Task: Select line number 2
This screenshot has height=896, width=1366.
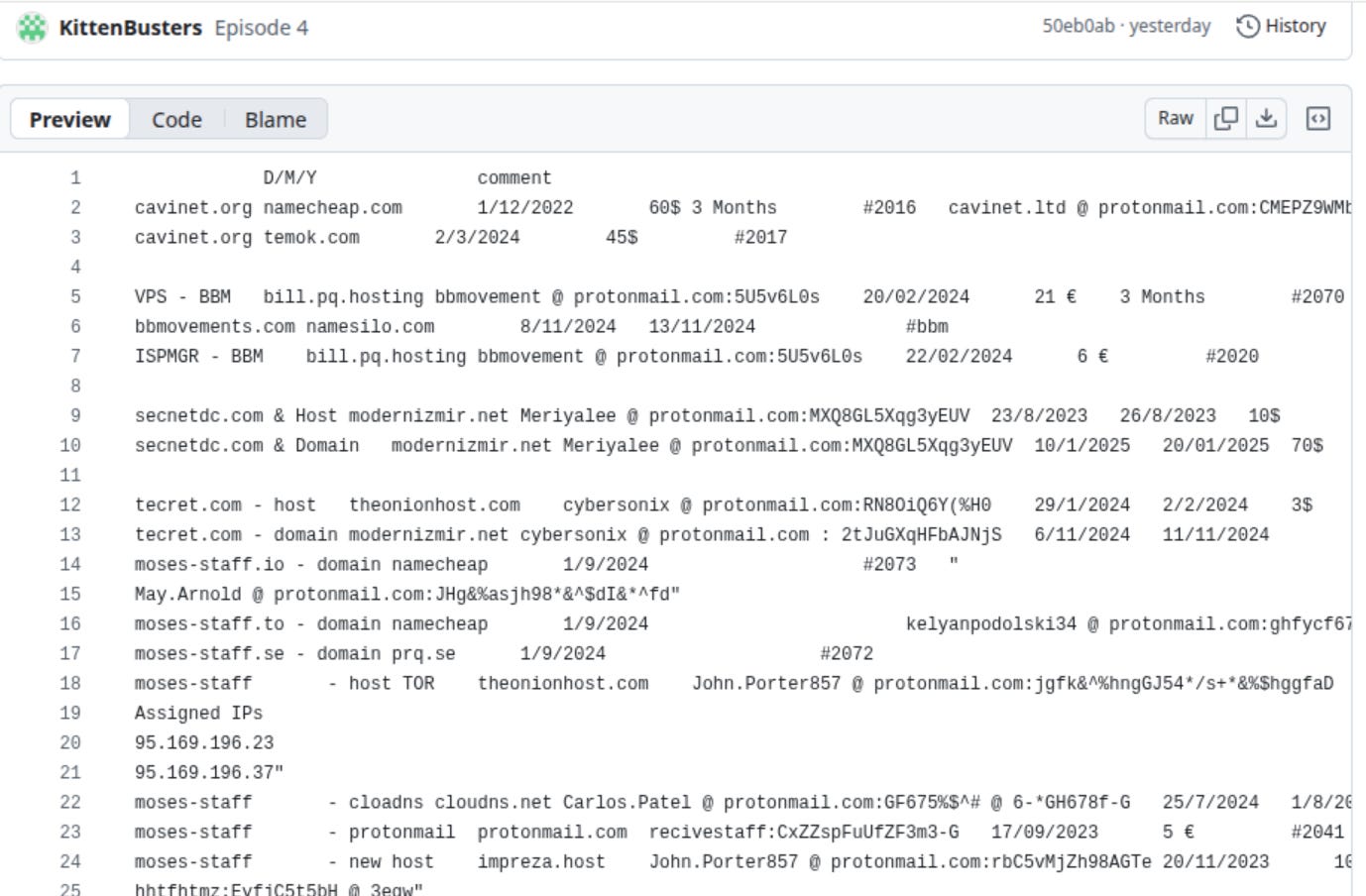Action: pos(75,208)
